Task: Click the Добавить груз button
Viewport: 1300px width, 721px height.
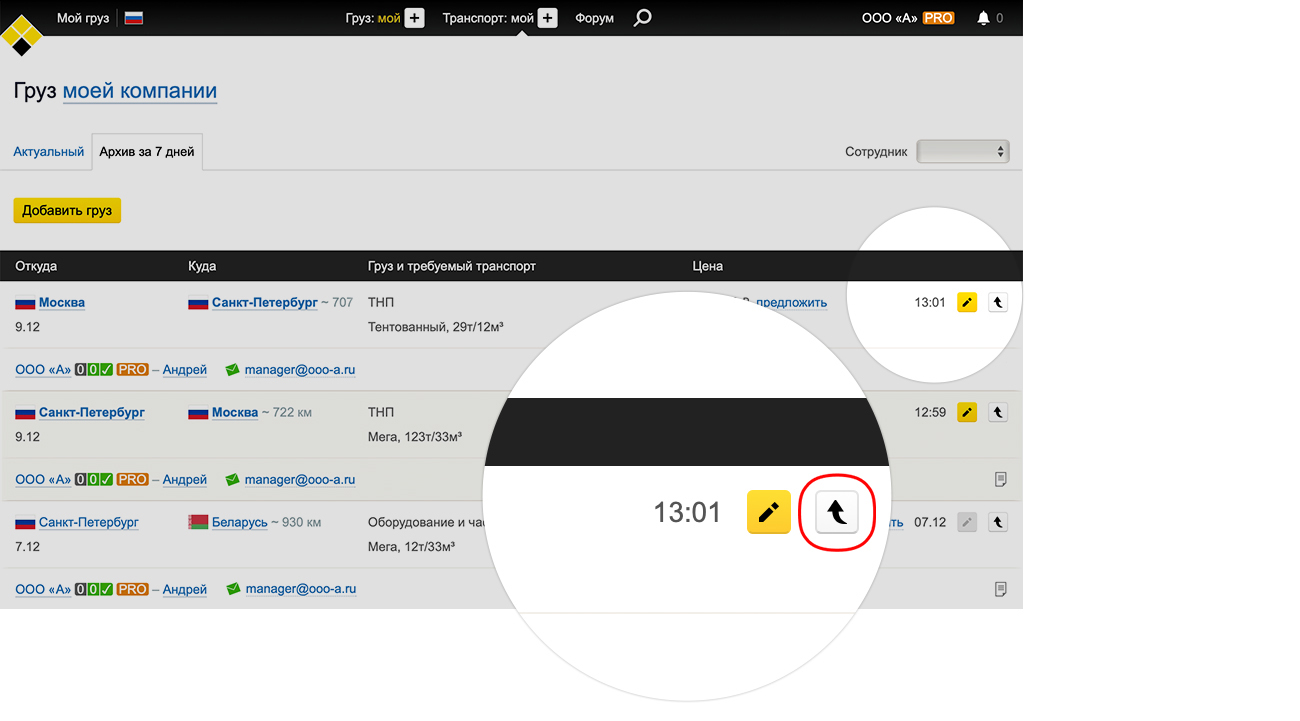Action: [67, 211]
